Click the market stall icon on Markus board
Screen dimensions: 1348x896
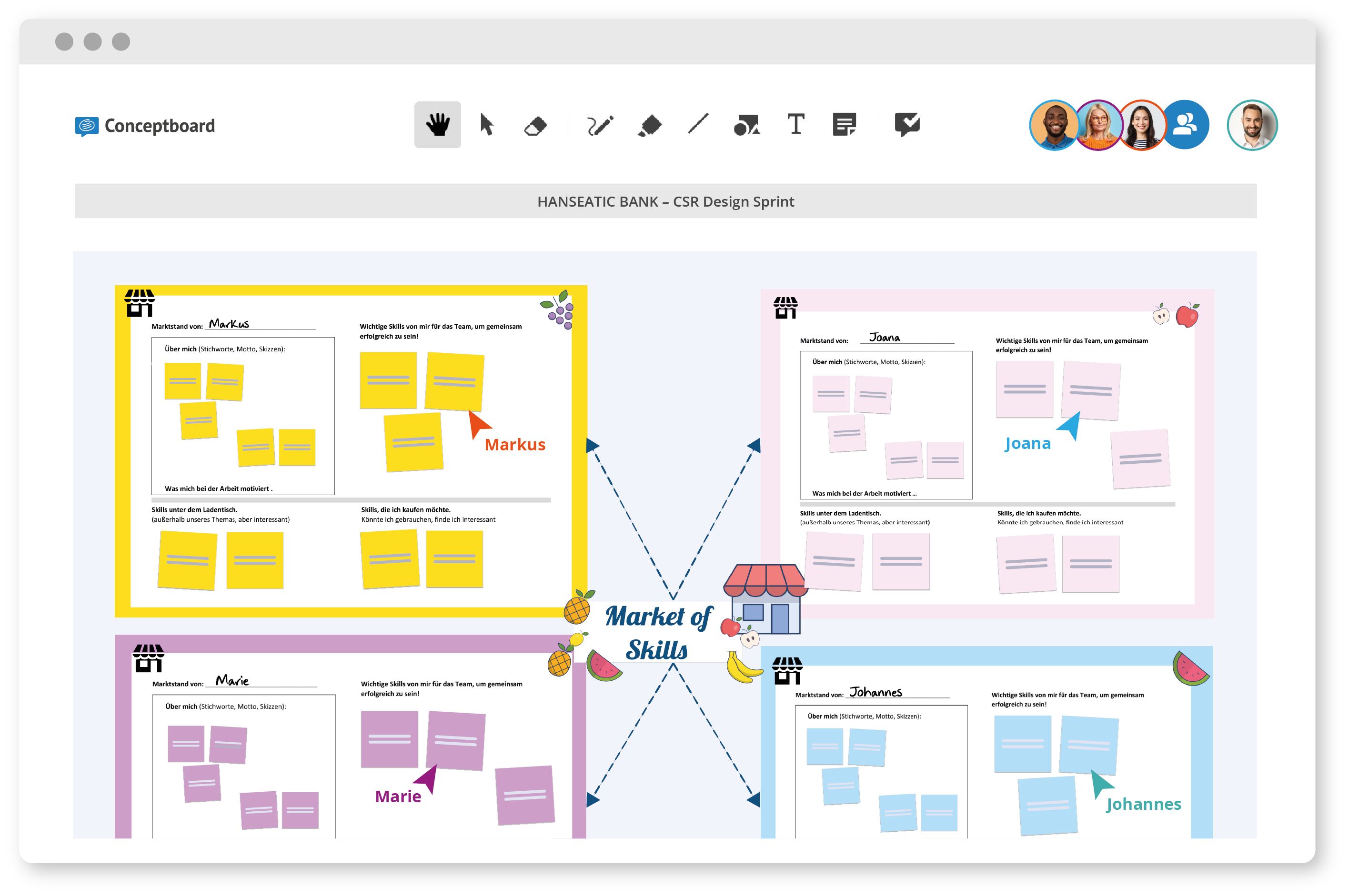140,303
